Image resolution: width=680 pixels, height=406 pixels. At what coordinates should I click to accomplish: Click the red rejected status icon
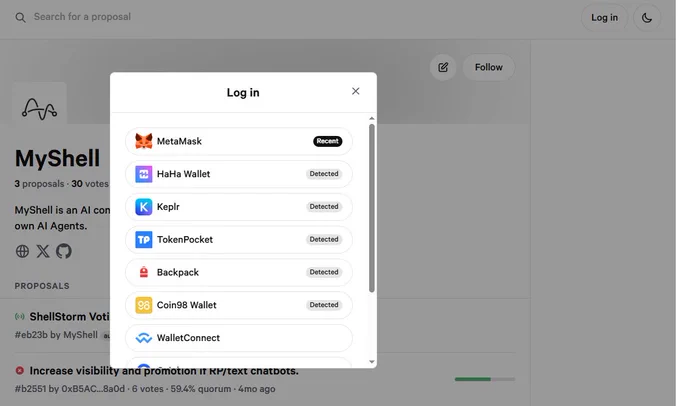[x=20, y=370]
